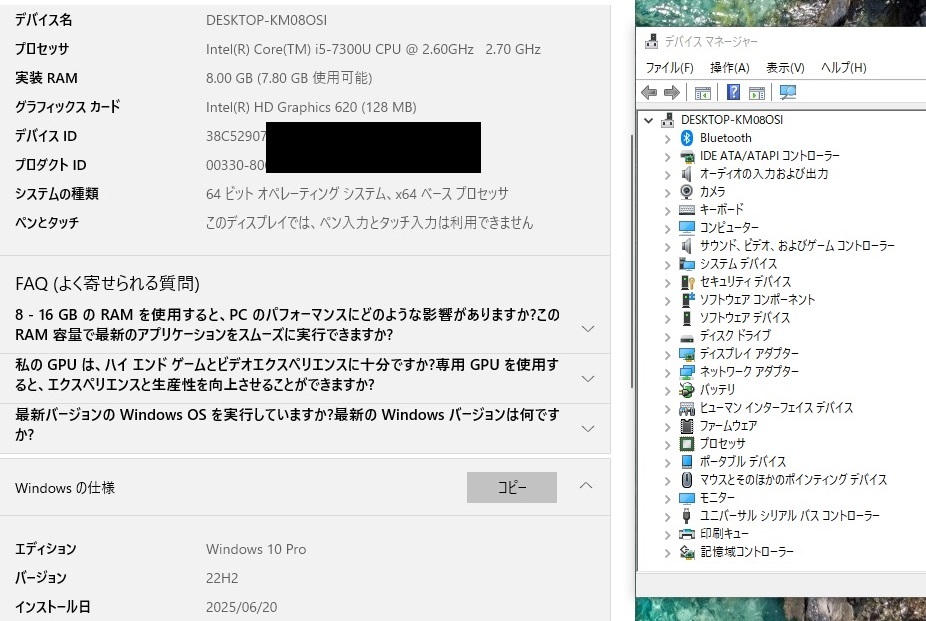Click Back arrow in Device Manager toolbar
The width and height of the screenshot is (926, 621).
point(649,92)
